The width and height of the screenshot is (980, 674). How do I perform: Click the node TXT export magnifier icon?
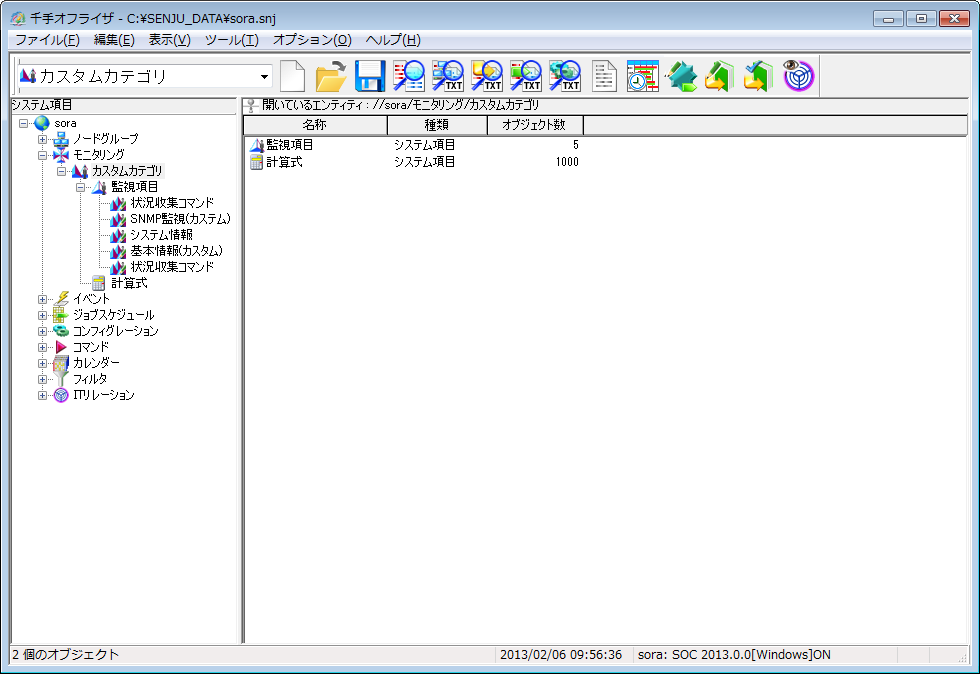448,76
